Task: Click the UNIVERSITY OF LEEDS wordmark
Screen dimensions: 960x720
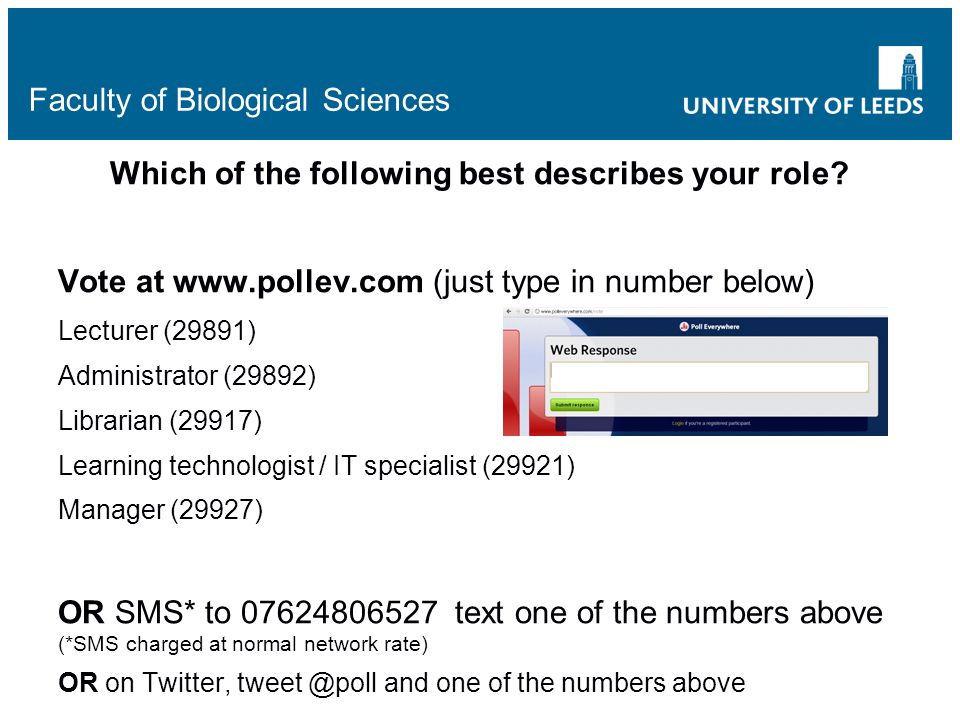Action: click(x=803, y=106)
